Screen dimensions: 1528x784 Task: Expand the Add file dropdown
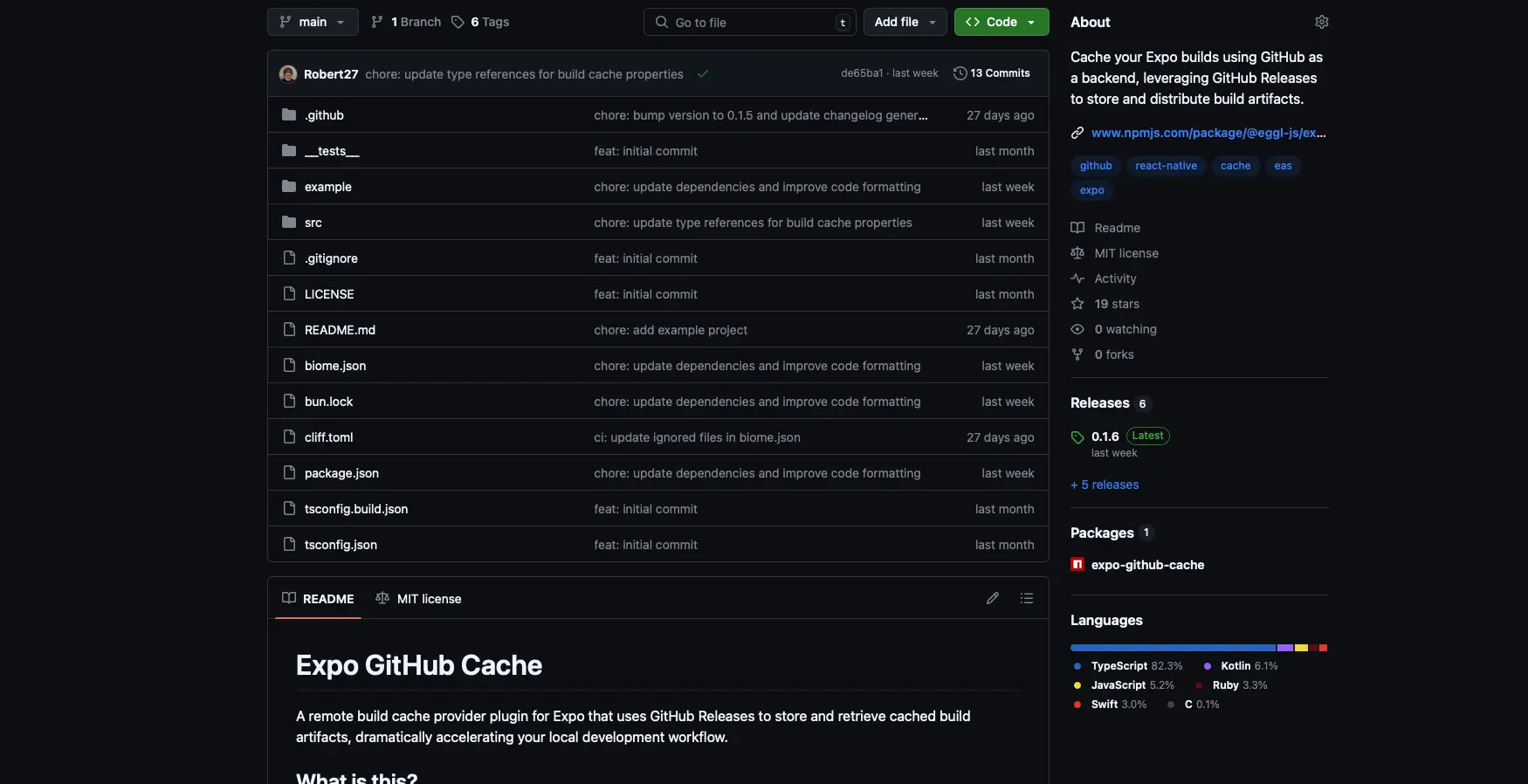(x=905, y=22)
